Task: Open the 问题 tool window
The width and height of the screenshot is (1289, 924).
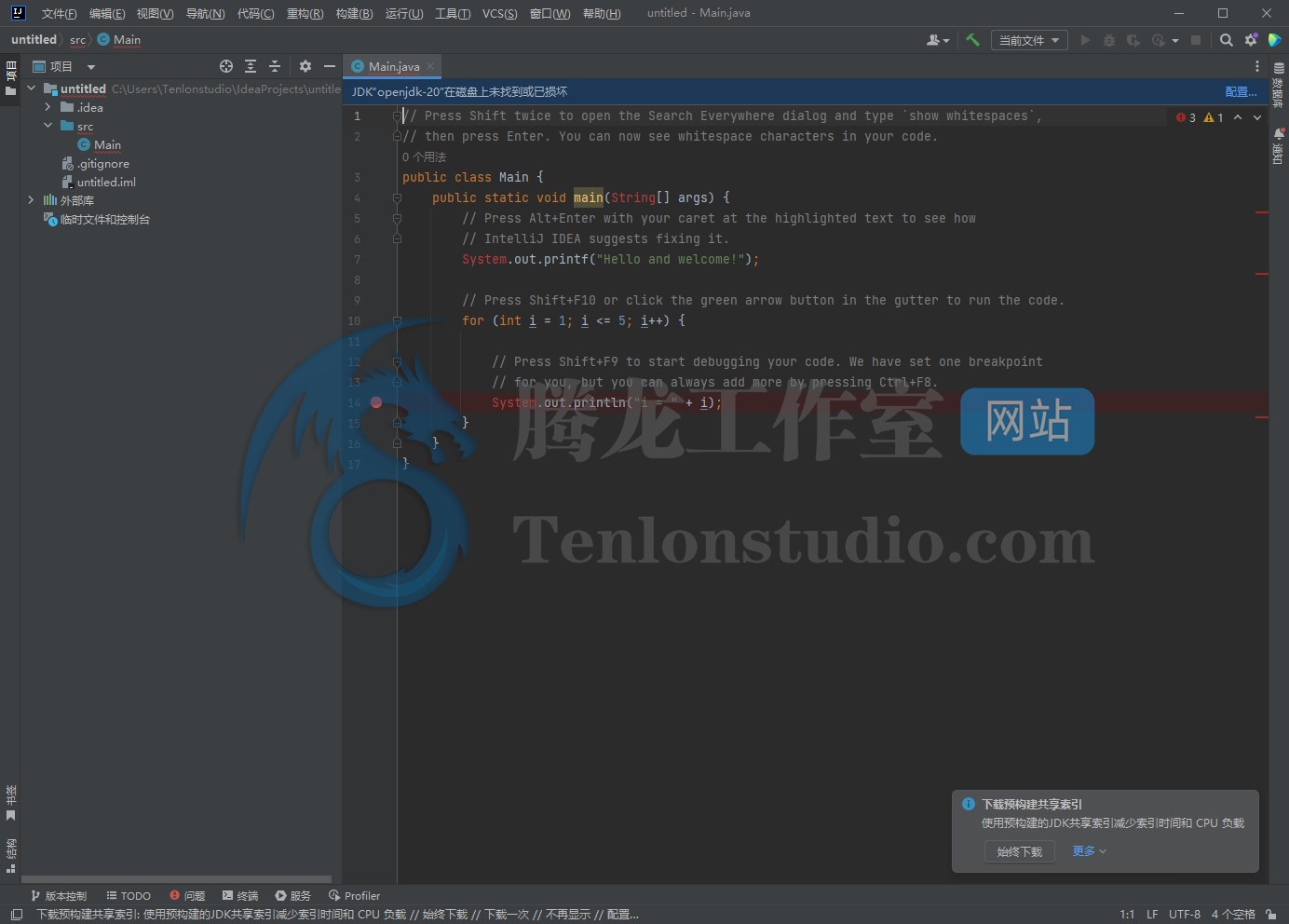Action: pyautogui.click(x=187, y=895)
